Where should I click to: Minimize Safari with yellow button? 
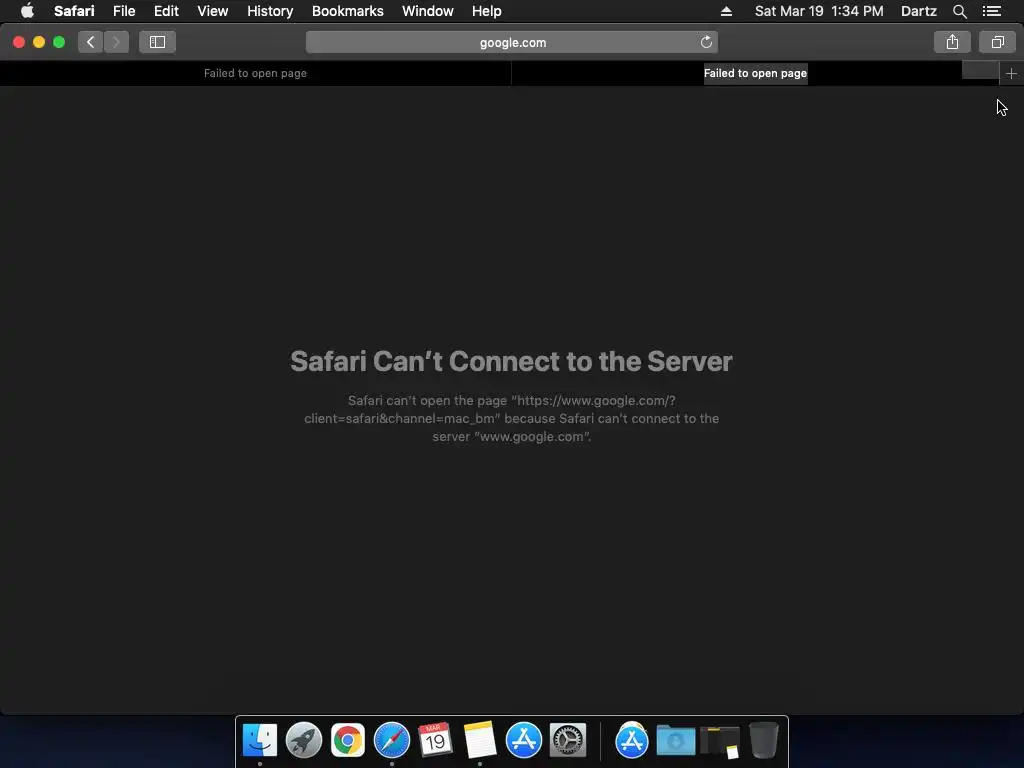[x=39, y=42]
